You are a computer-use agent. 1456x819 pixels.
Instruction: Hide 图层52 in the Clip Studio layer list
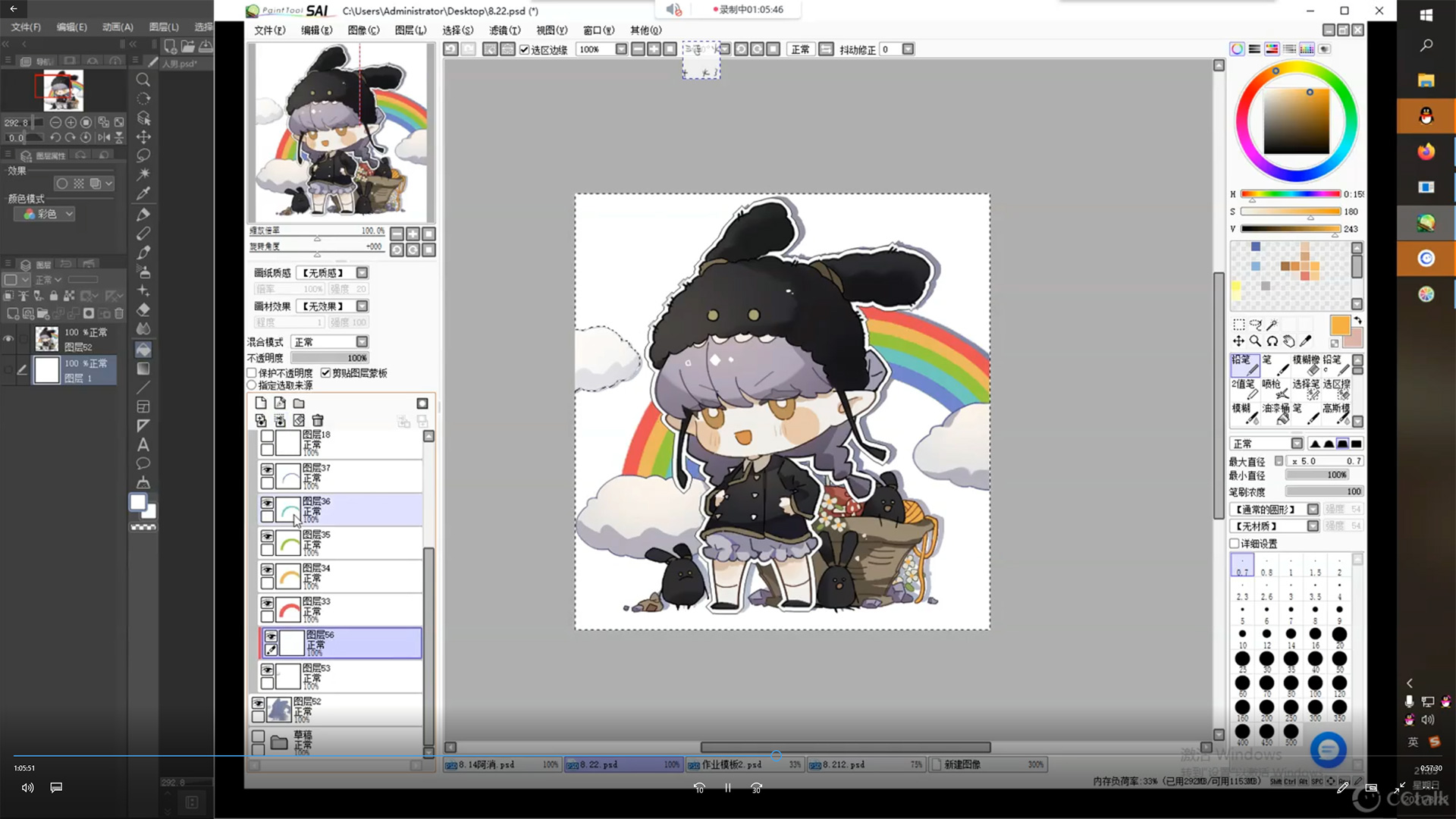(x=9, y=339)
